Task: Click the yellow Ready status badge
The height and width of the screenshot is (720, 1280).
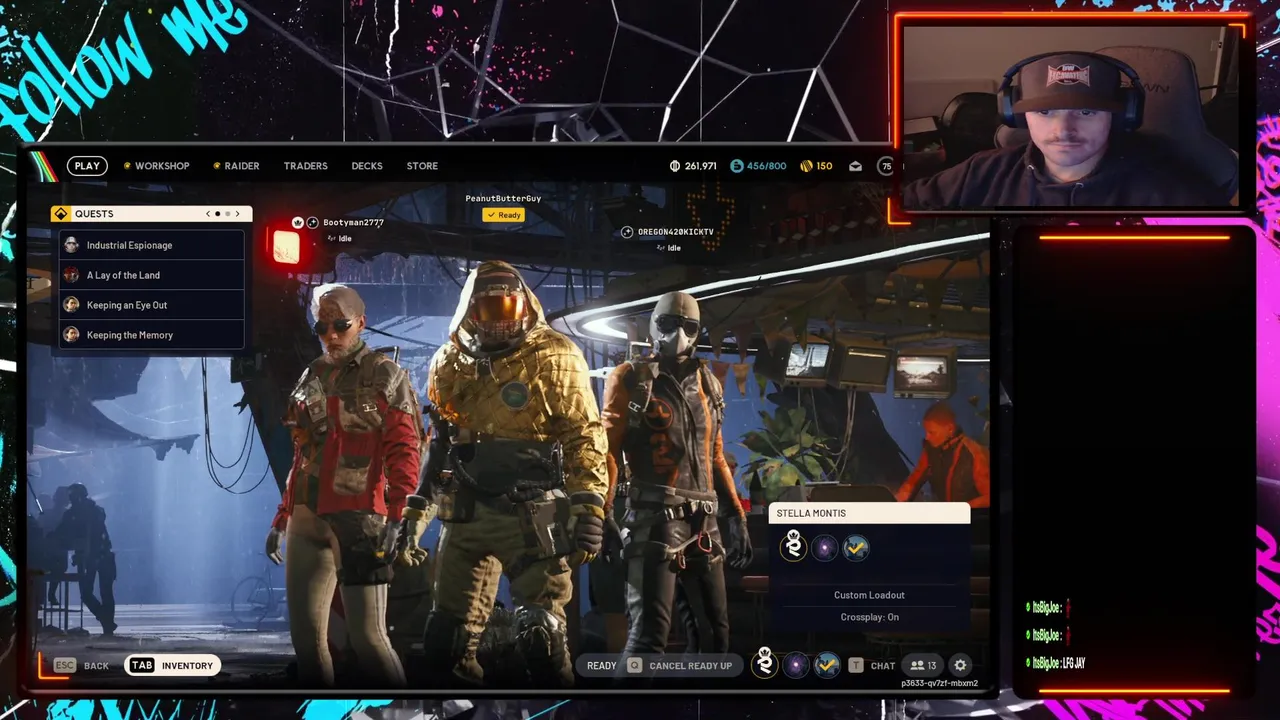Action: 503,215
